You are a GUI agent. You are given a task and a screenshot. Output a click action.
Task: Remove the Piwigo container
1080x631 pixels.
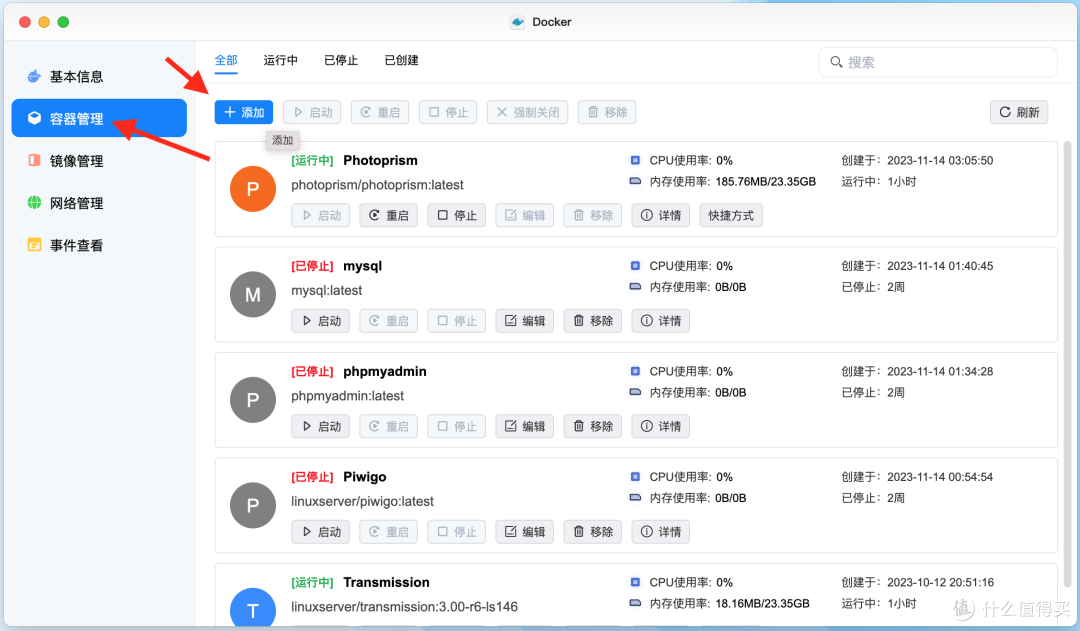pyautogui.click(x=593, y=532)
